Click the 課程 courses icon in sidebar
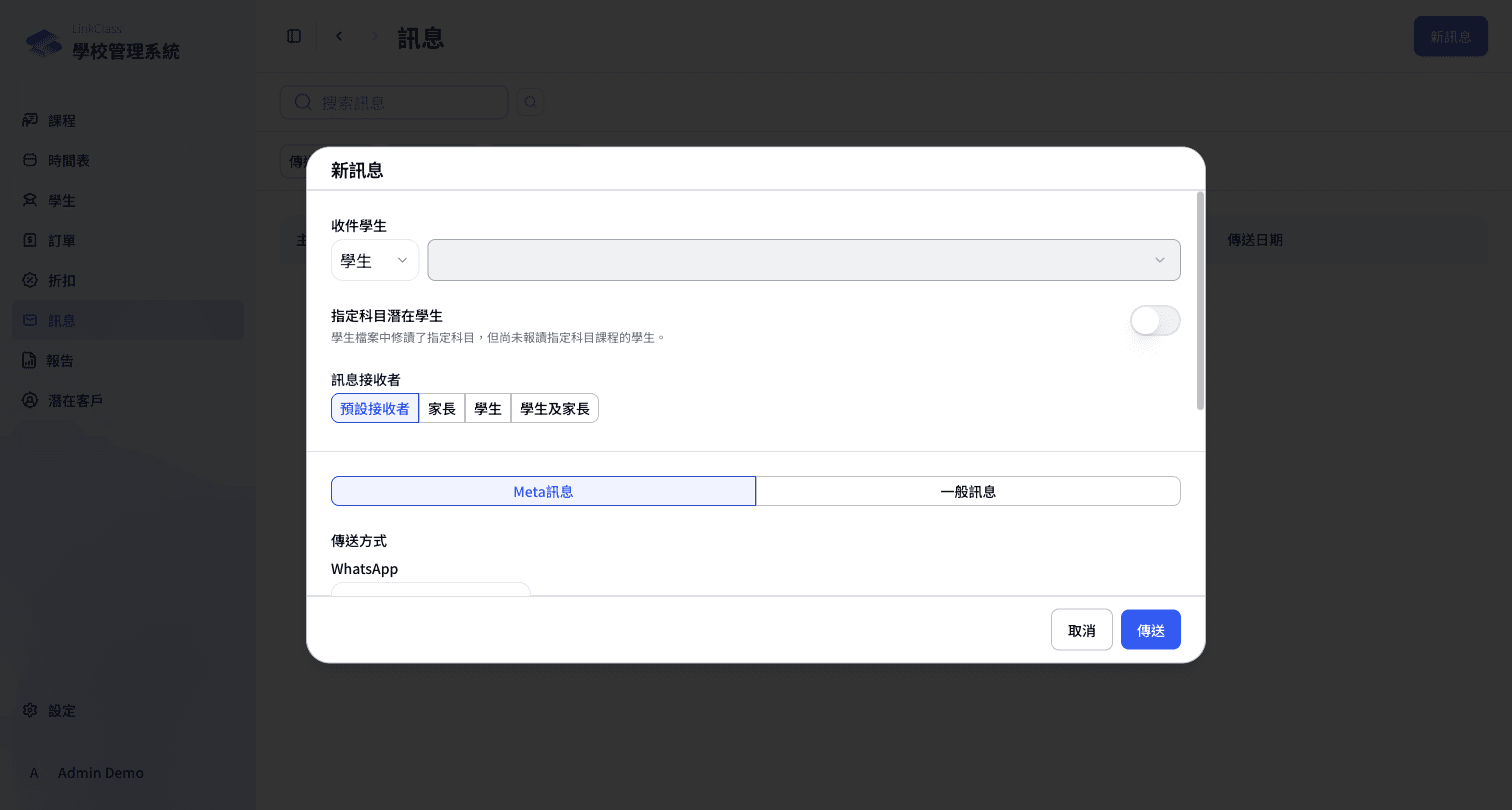 pos(30,120)
